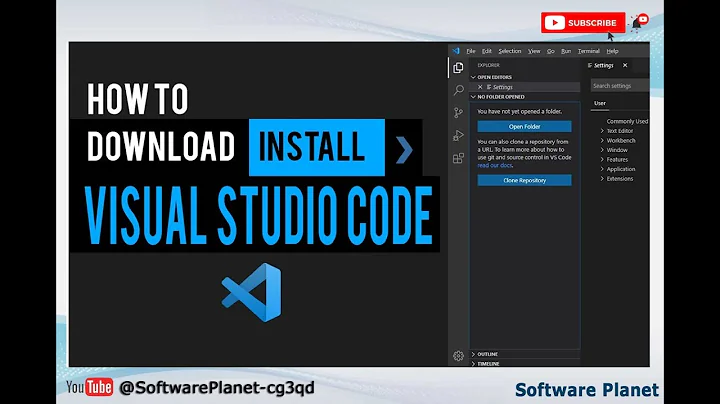Open the Explorer view in the activity bar
The height and width of the screenshot is (404, 720).
click(x=458, y=68)
